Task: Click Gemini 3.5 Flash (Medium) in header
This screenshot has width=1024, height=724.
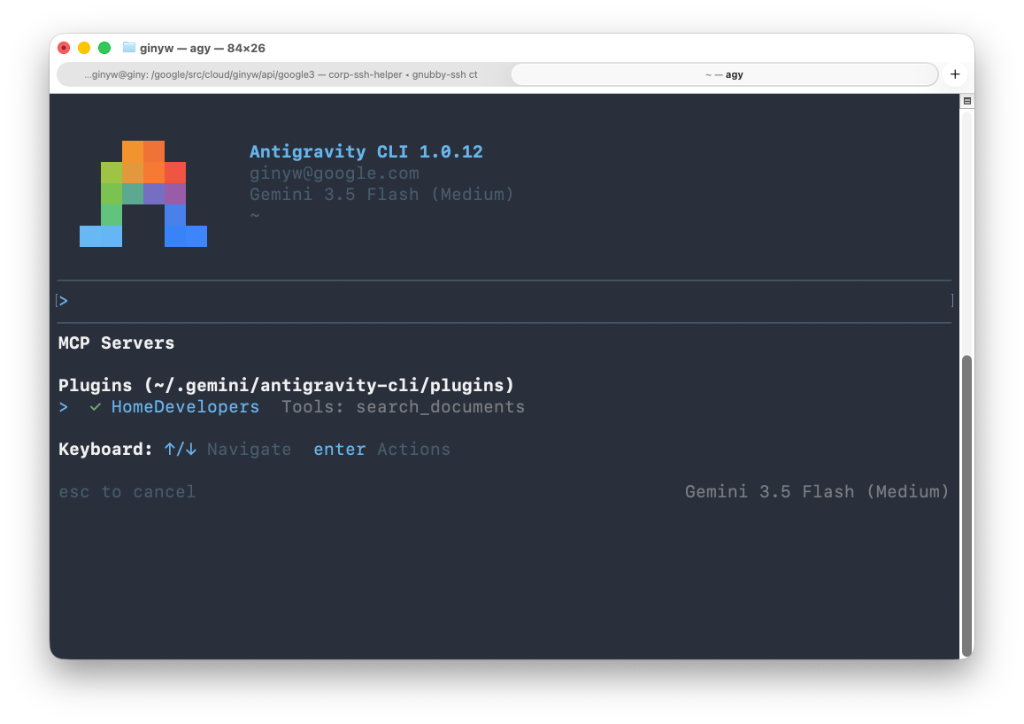Action: pyautogui.click(x=381, y=194)
